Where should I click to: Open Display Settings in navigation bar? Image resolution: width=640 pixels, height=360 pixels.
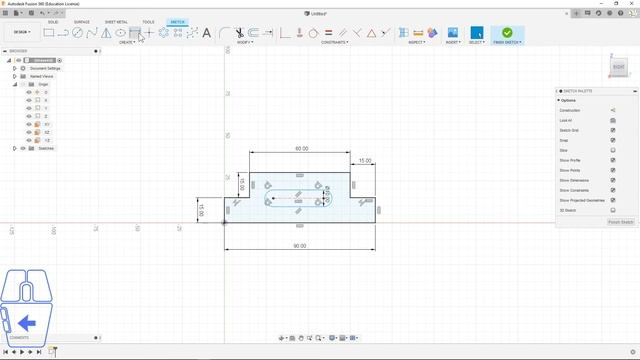333,338
